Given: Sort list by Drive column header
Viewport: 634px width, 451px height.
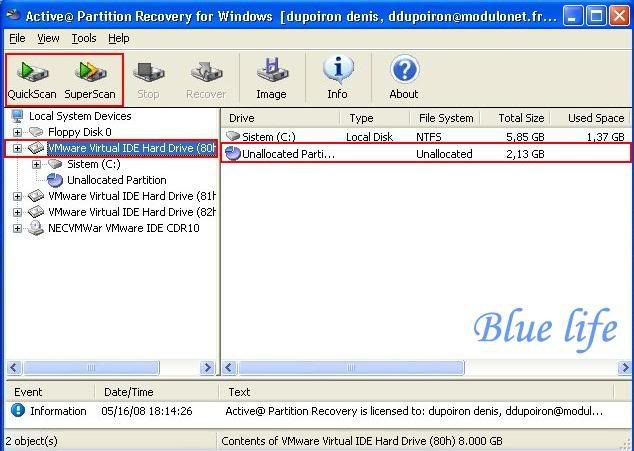Looking at the screenshot, I should (x=280, y=118).
